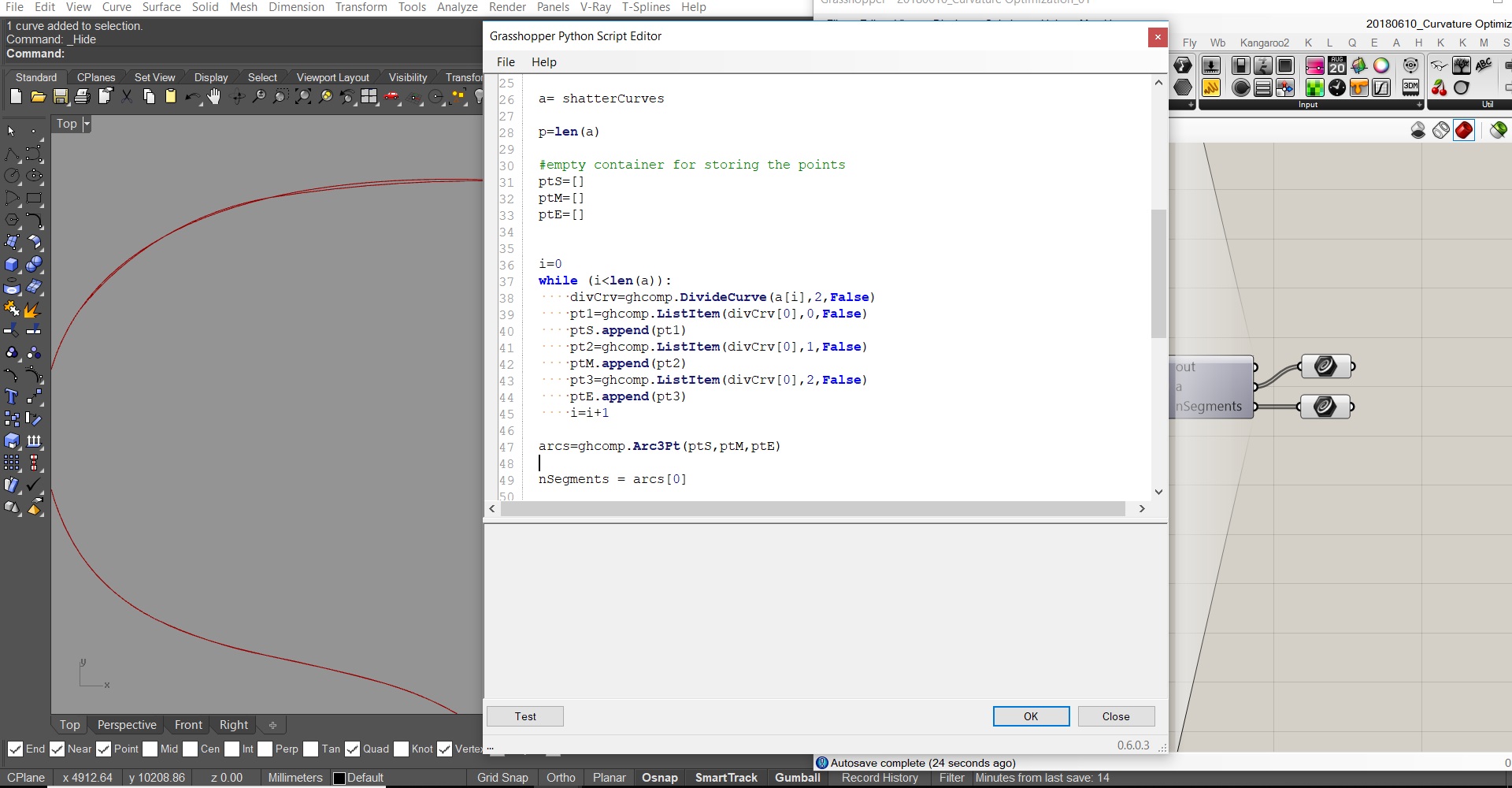Image resolution: width=1512 pixels, height=788 pixels.
Task: Click the Grasshopper Clock component icon
Action: 1337,87
